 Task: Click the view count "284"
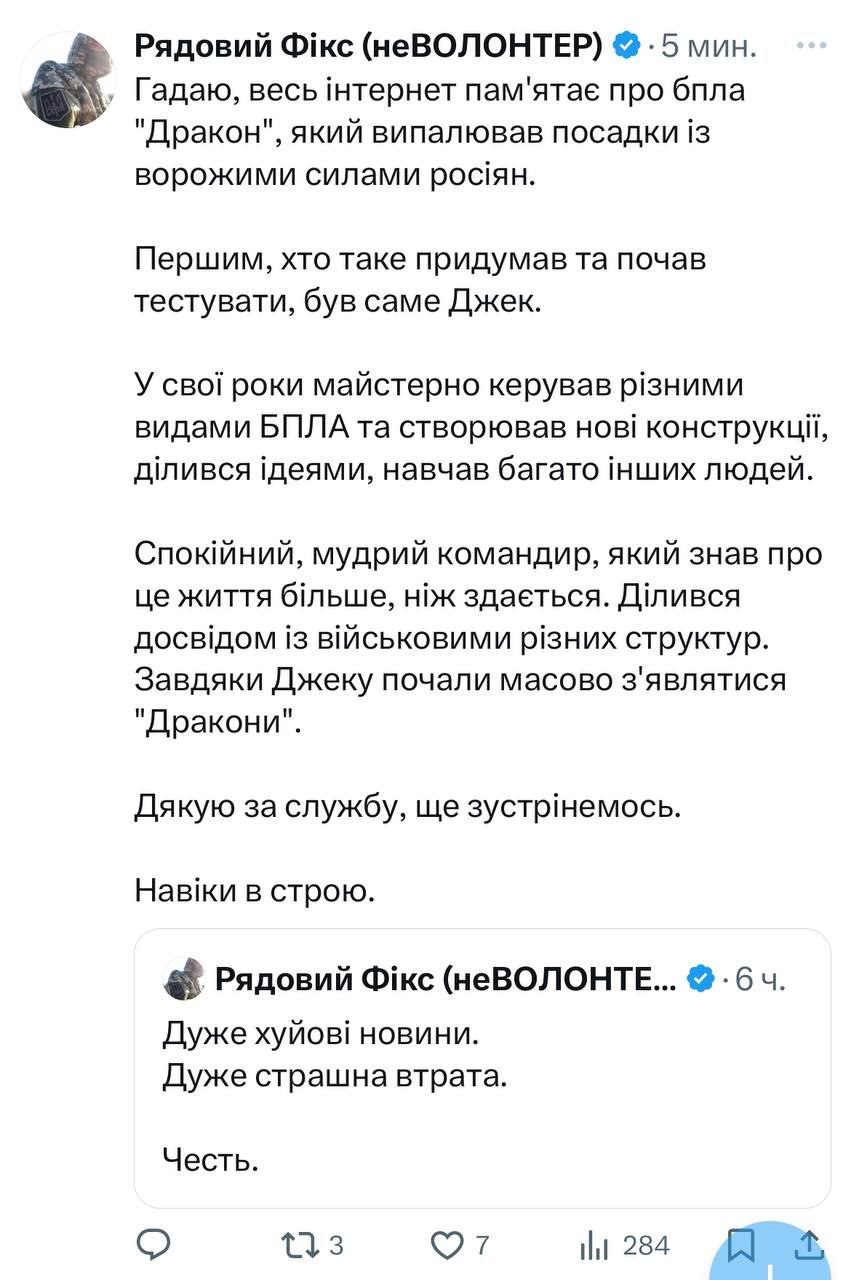[646, 1246]
